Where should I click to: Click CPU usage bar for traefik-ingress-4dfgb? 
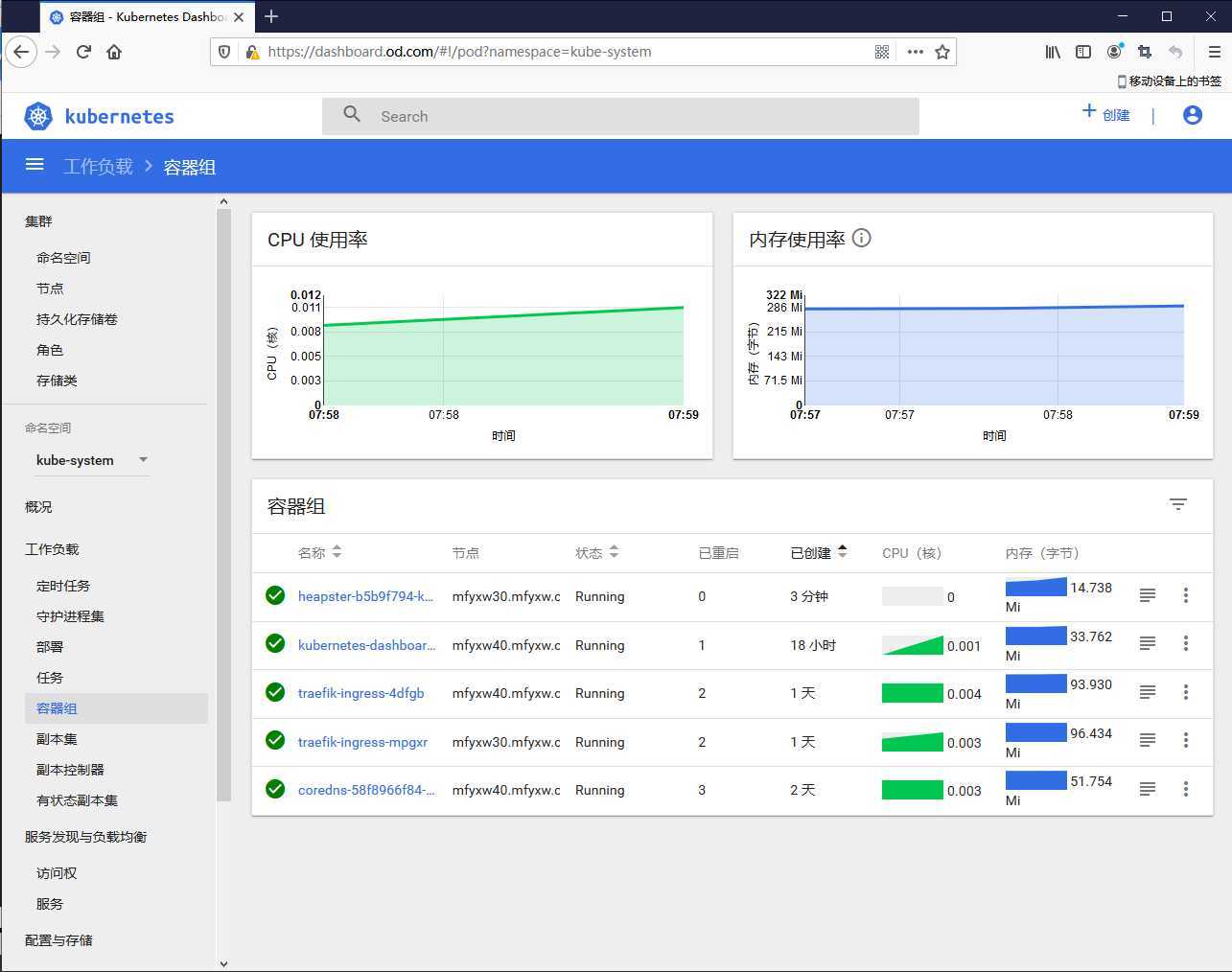913,693
